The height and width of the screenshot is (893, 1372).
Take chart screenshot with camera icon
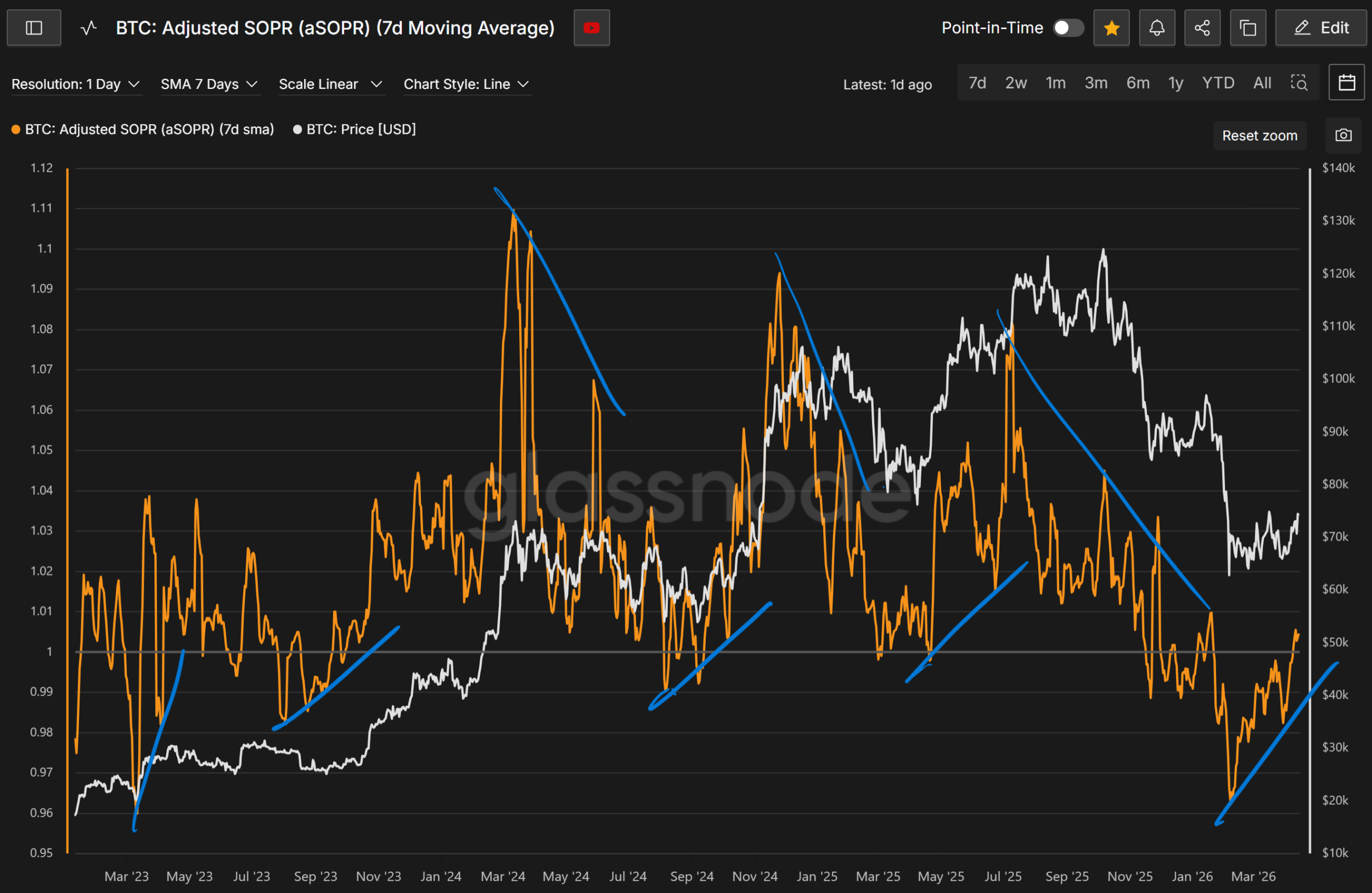[1343, 136]
